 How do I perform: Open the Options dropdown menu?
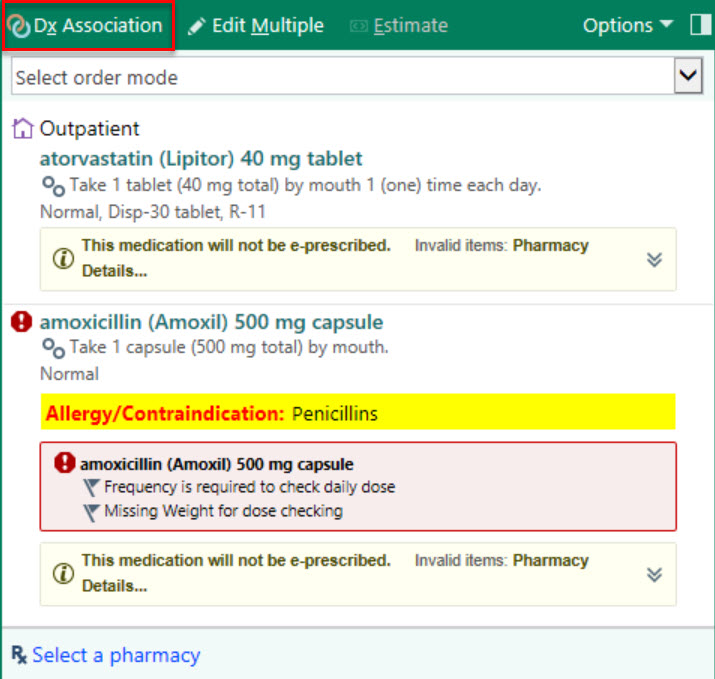(x=628, y=26)
